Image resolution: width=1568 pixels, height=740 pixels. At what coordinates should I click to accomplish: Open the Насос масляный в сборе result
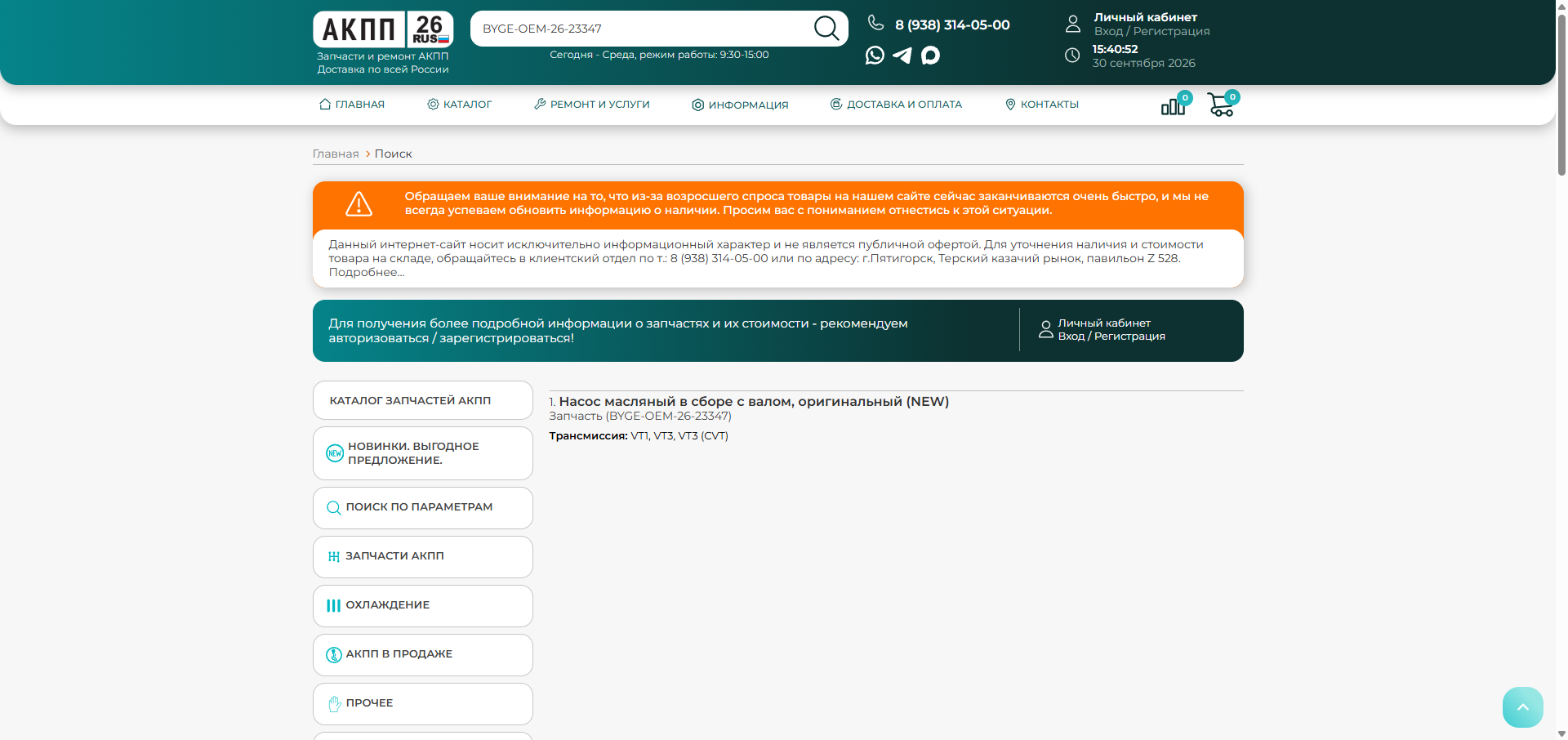[x=754, y=402]
